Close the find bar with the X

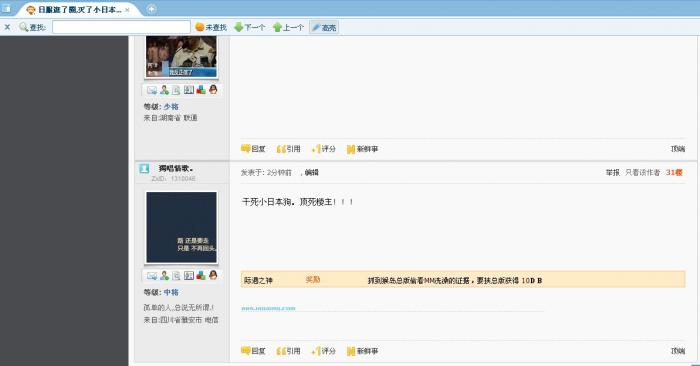pos(7,27)
